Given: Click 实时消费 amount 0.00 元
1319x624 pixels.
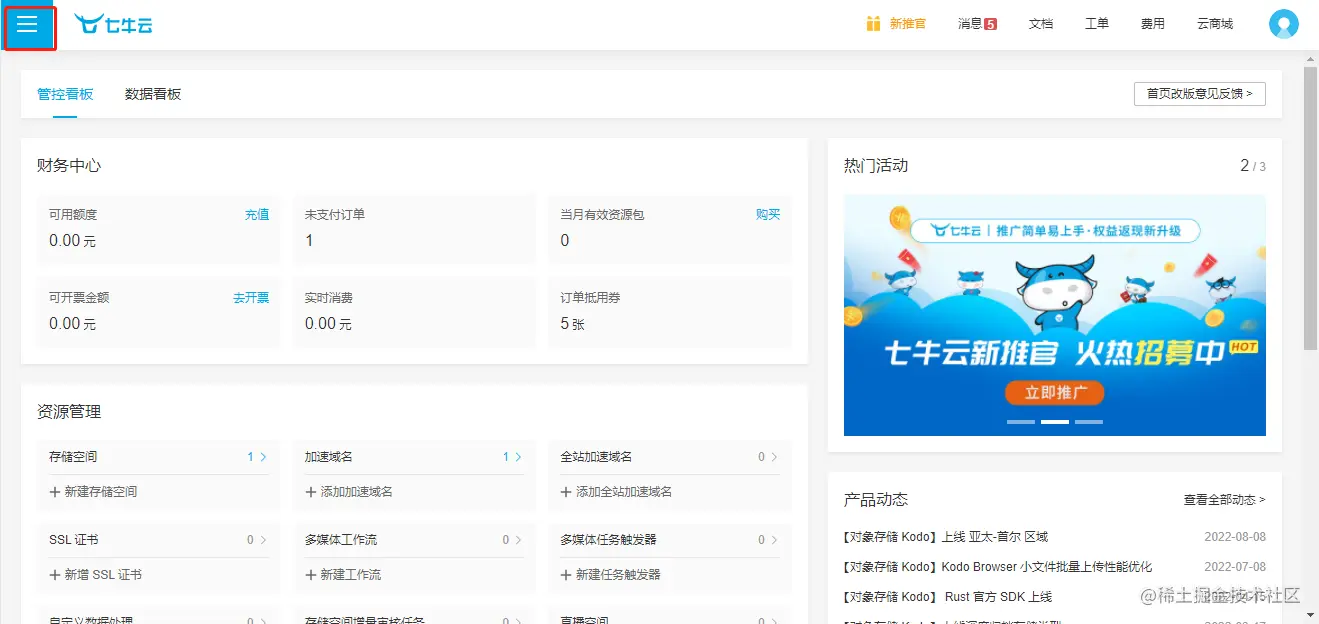Looking at the screenshot, I should tap(328, 324).
